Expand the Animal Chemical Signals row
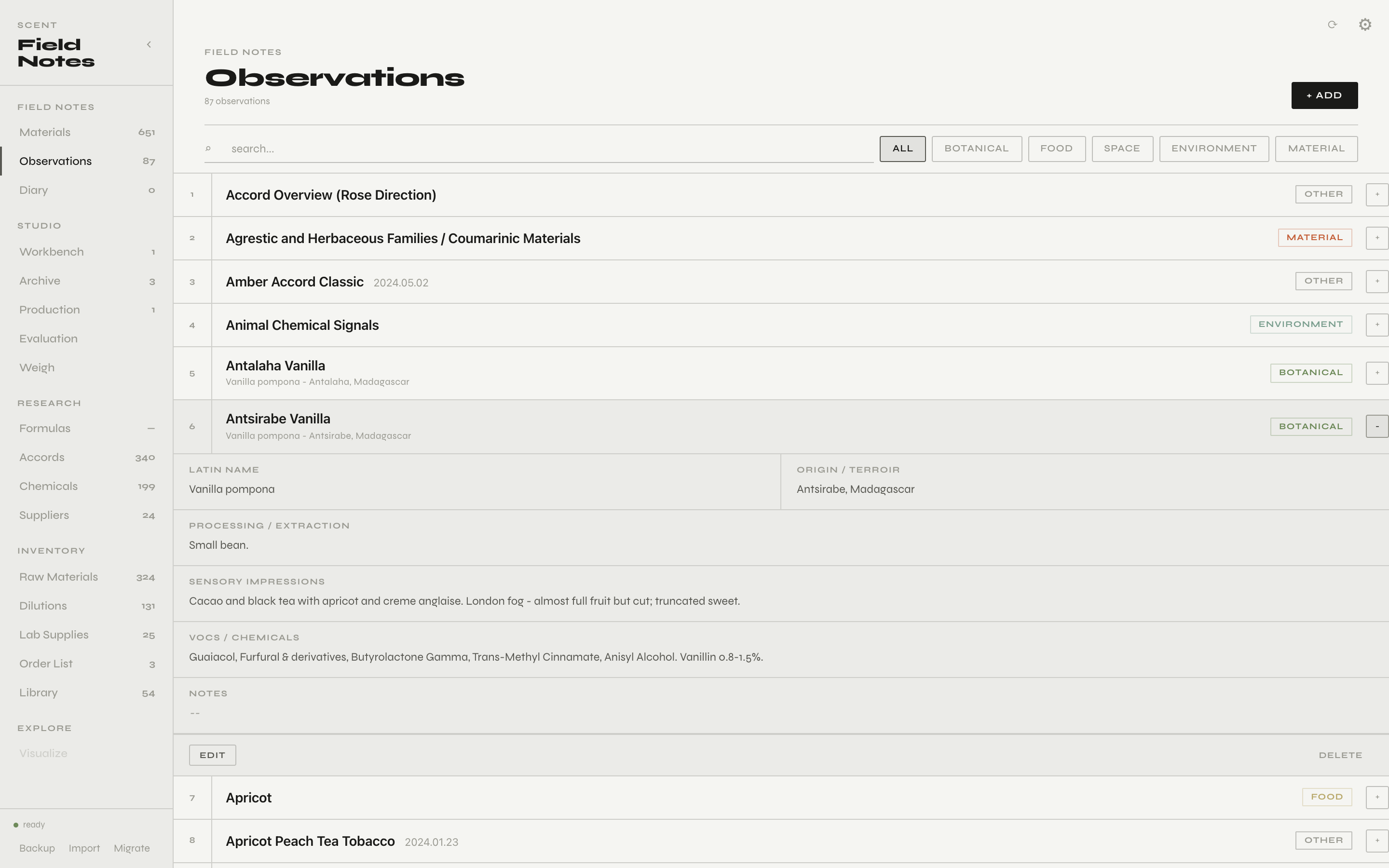Image resolution: width=1389 pixels, height=868 pixels. (1377, 325)
